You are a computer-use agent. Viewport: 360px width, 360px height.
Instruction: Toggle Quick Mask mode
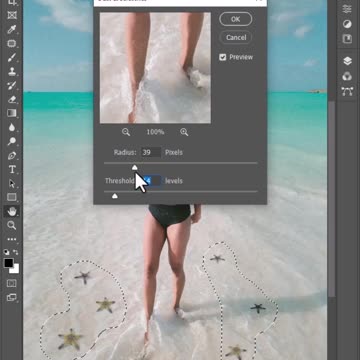pos(12,283)
